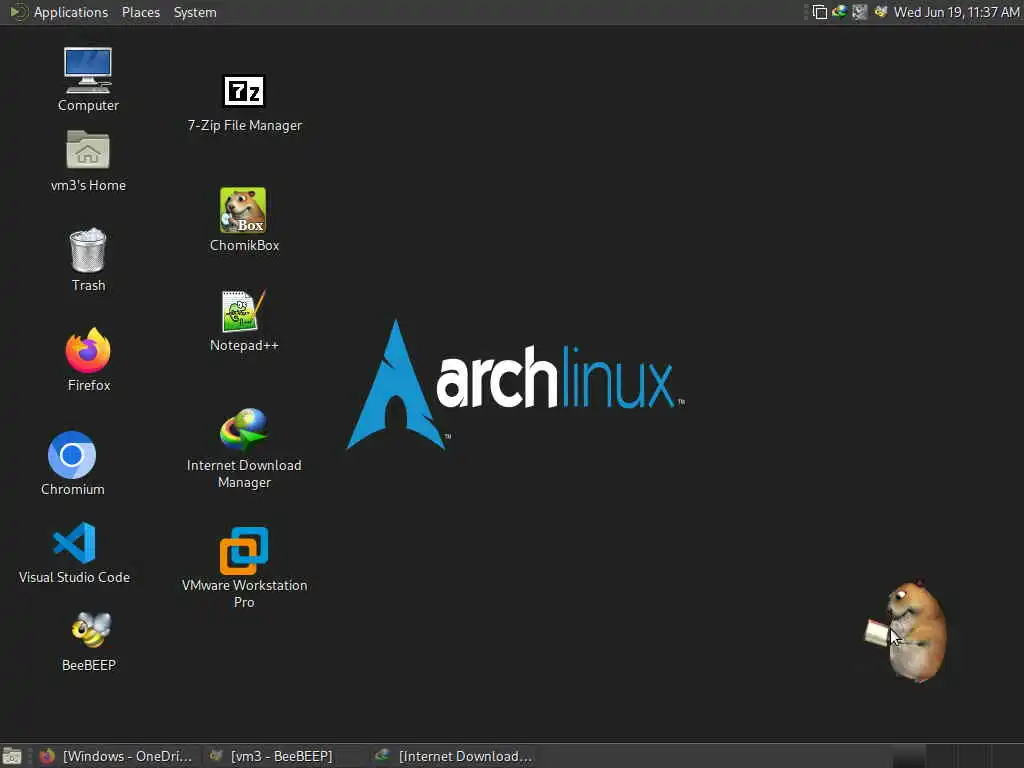Screen dimensions: 1024x768
Task: Click the BeeBEEP bee tray icon
Action: [881, 12]
